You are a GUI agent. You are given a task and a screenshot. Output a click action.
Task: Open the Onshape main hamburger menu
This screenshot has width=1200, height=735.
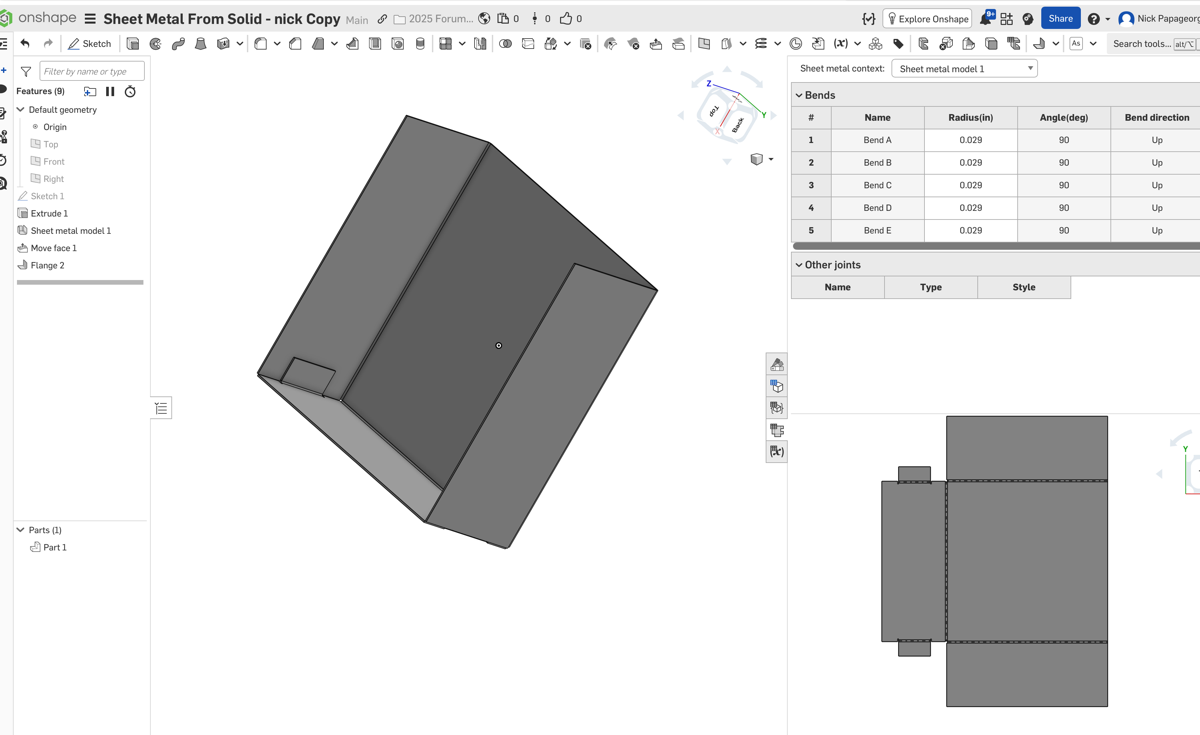point(90,19)
